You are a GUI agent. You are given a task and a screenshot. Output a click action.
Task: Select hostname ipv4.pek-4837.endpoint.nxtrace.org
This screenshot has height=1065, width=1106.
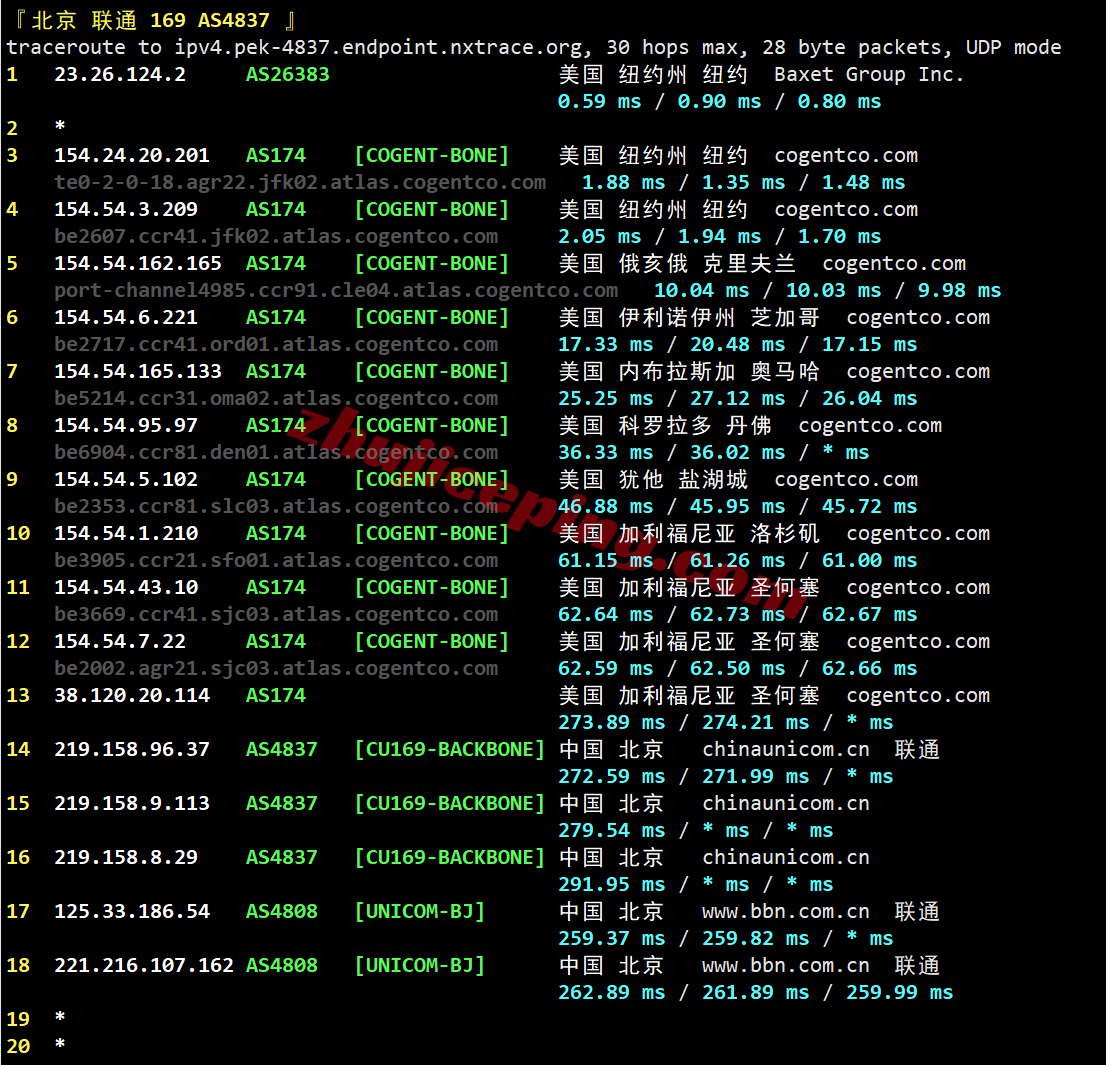tap(379, 47)
